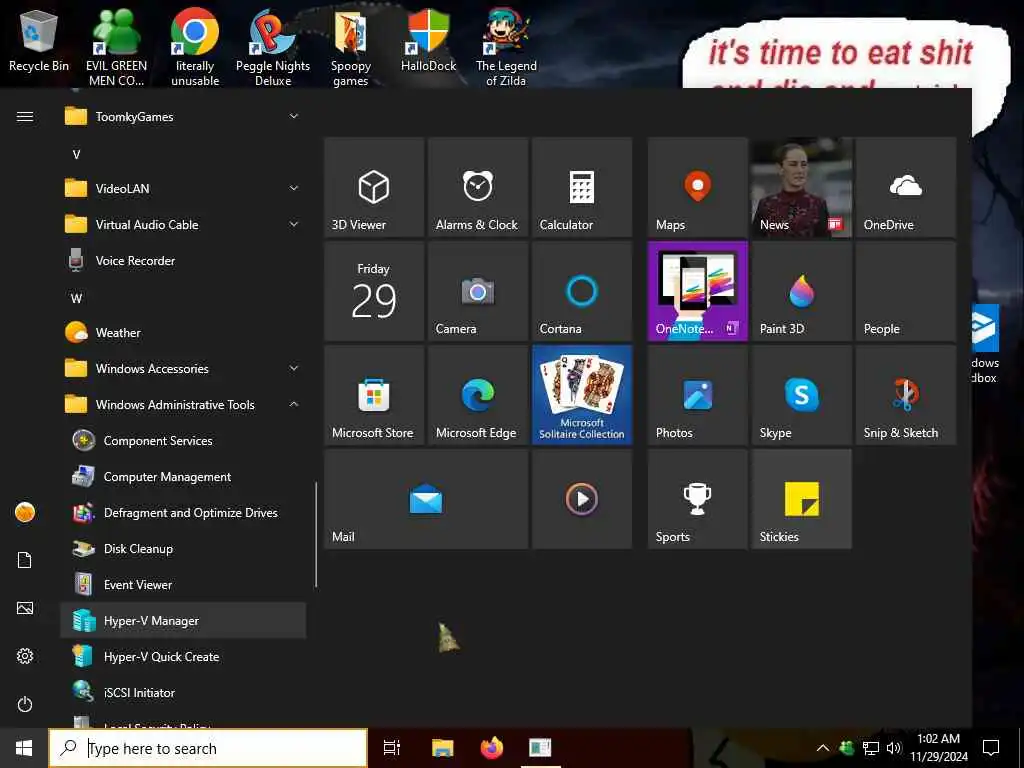Image resolution: width=1024 pixels, height=768 pixels.
Task: Select the Recycle Bin desktop icon
Action: coord(39,42)
